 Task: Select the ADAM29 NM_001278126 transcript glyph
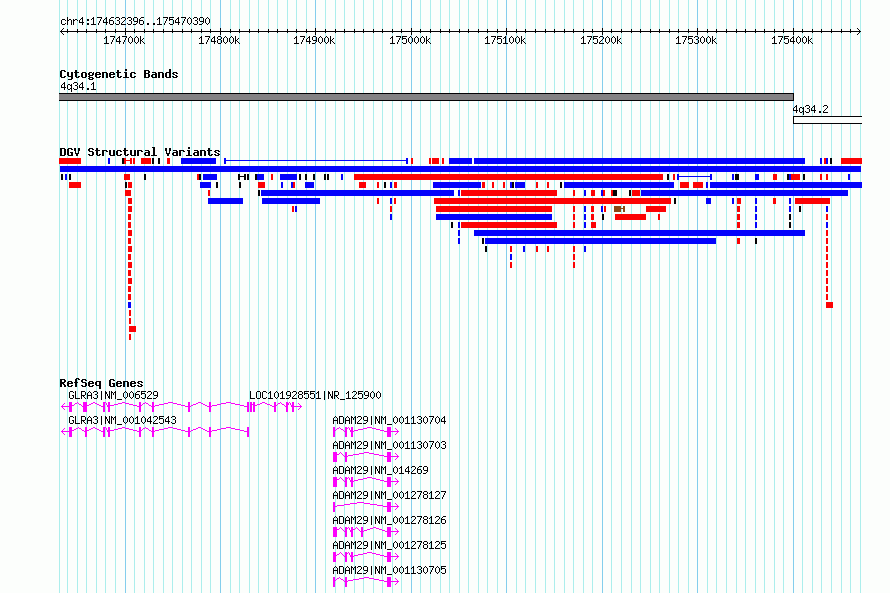[366, 532]
